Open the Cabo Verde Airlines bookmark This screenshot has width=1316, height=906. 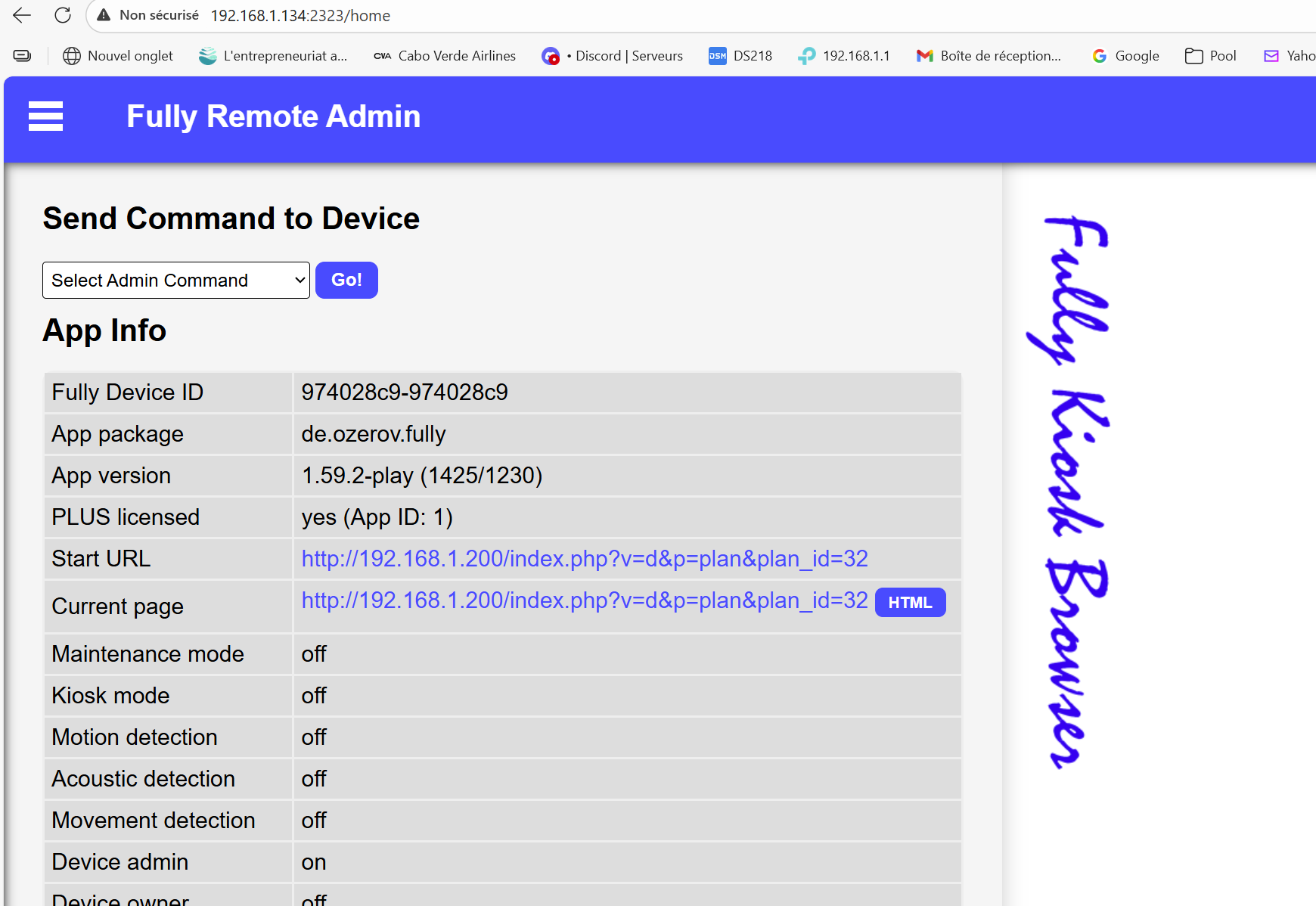[x=445, y=56]
